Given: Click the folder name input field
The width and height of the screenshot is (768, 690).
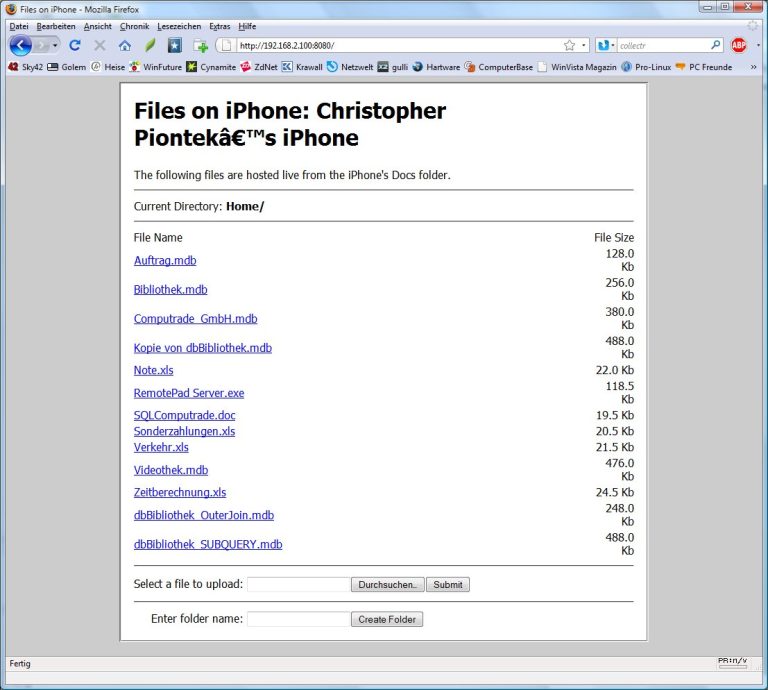Looking at the screenshot, I should [298, 619].
